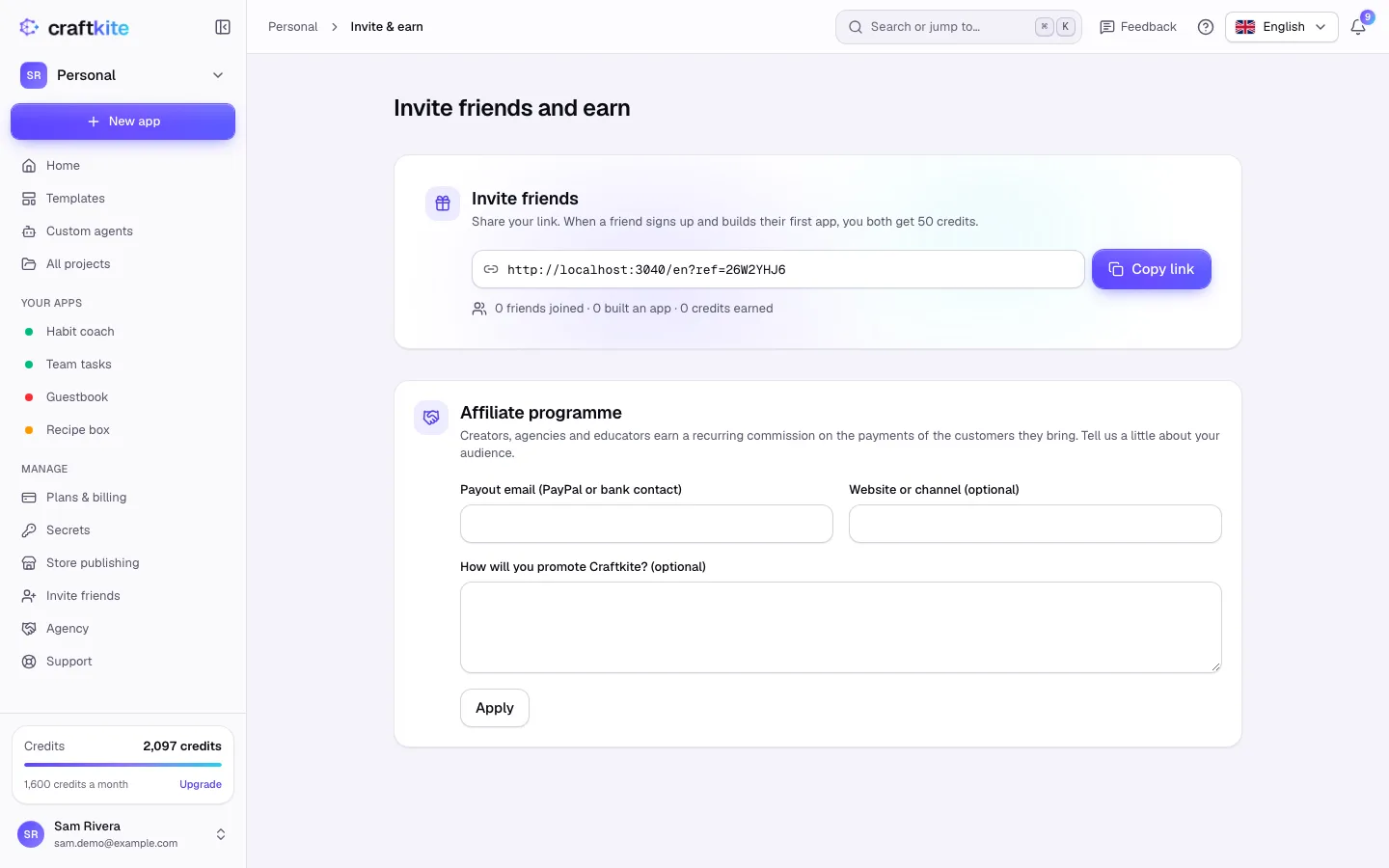Click the Store publishing shop icon
The image size is (1389, 868).
[x=29, y=563]
